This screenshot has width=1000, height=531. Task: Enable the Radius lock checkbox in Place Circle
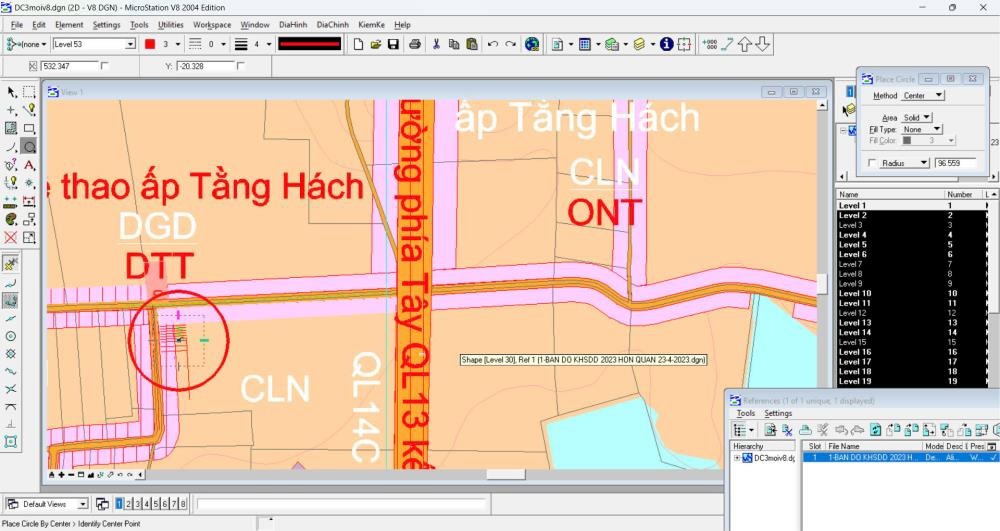[x=872, y=163]
